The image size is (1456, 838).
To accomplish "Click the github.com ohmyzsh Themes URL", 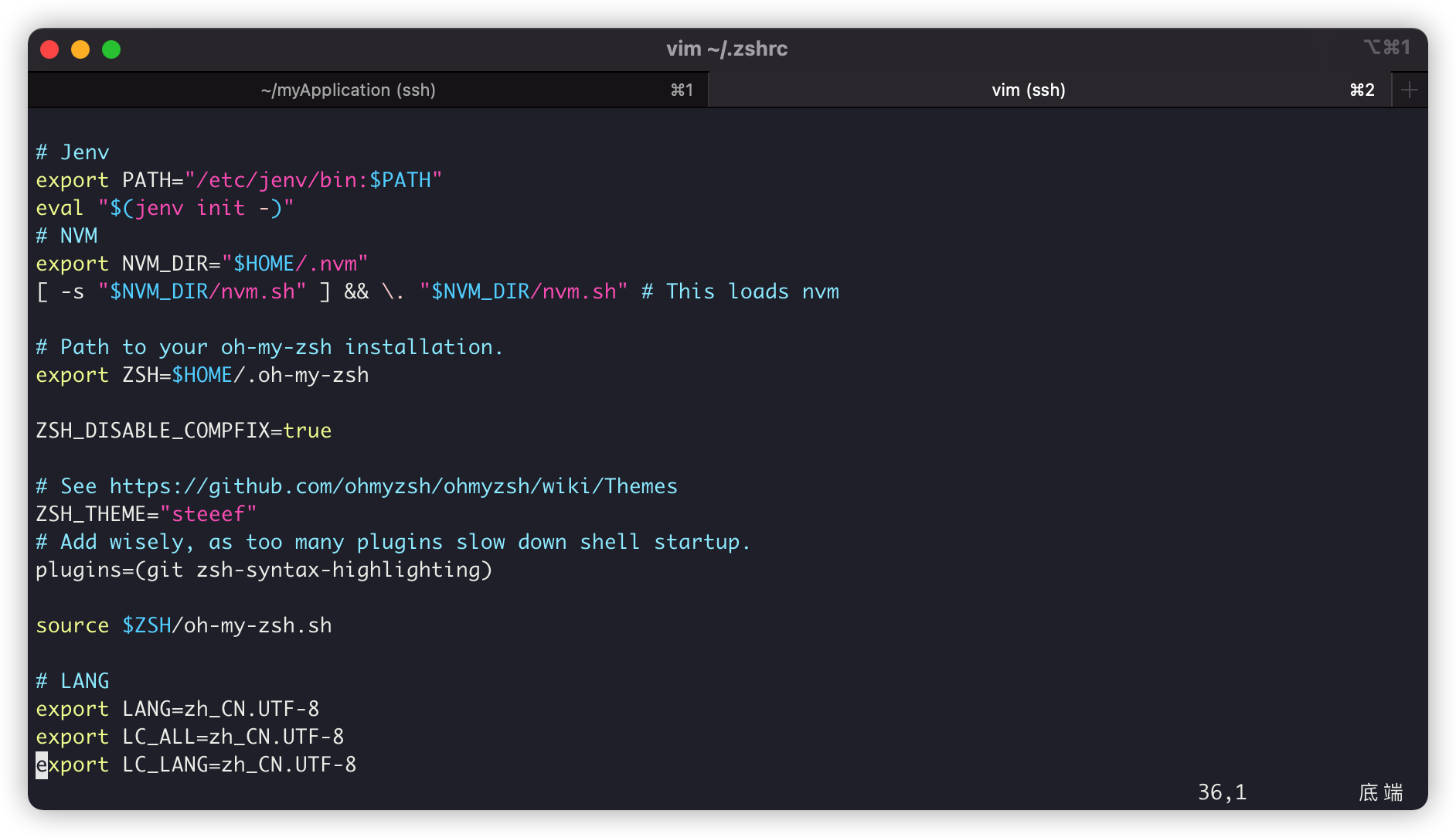I will coord(393,486).
